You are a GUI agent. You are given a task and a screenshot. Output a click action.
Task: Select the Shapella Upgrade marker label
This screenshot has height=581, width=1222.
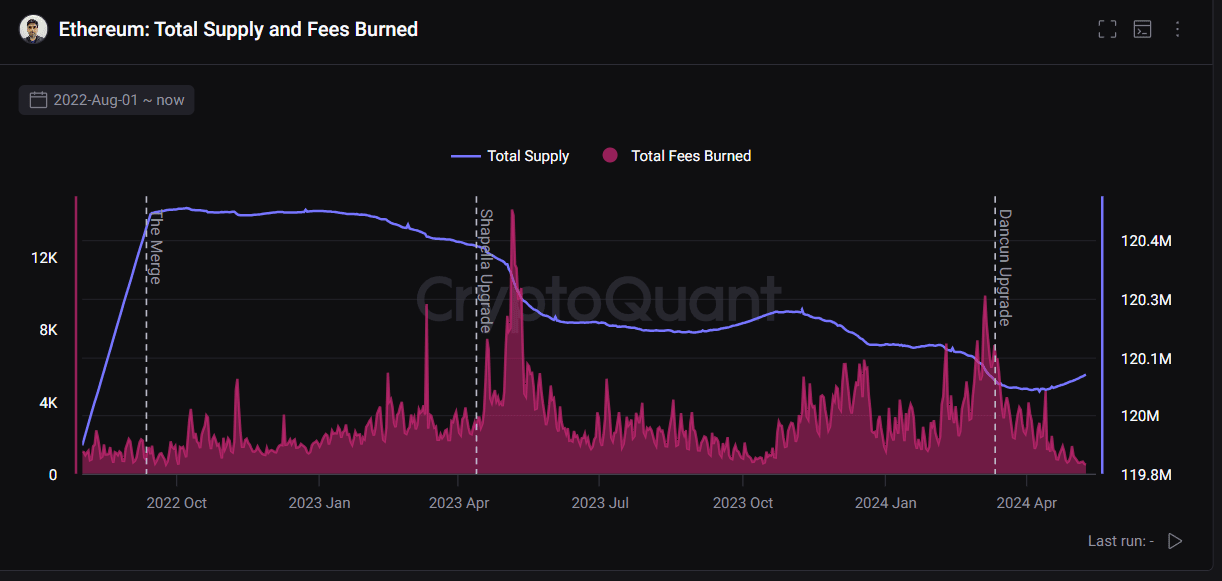[485, 270]
